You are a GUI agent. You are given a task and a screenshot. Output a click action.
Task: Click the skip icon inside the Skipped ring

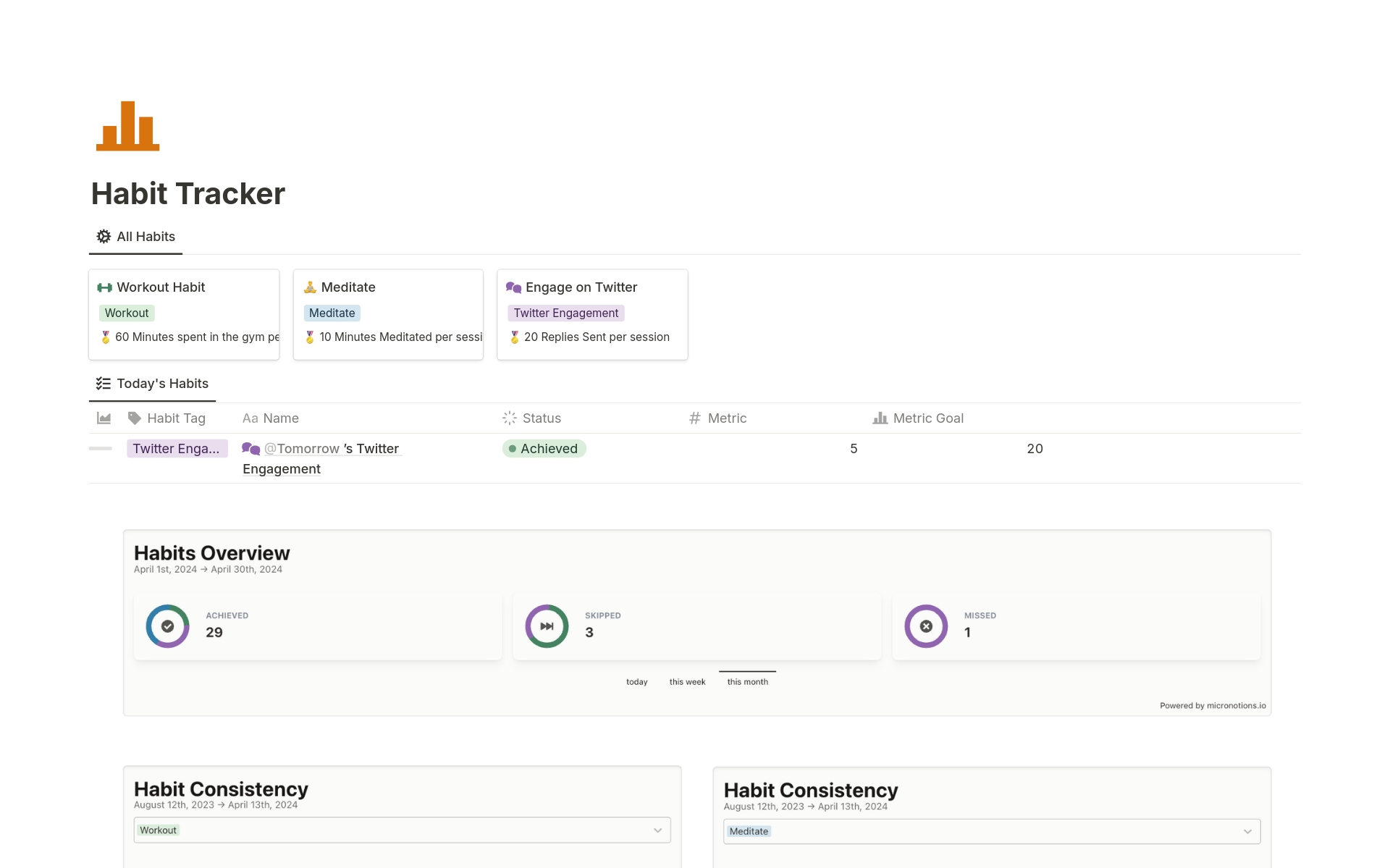(x=546, y=625)
